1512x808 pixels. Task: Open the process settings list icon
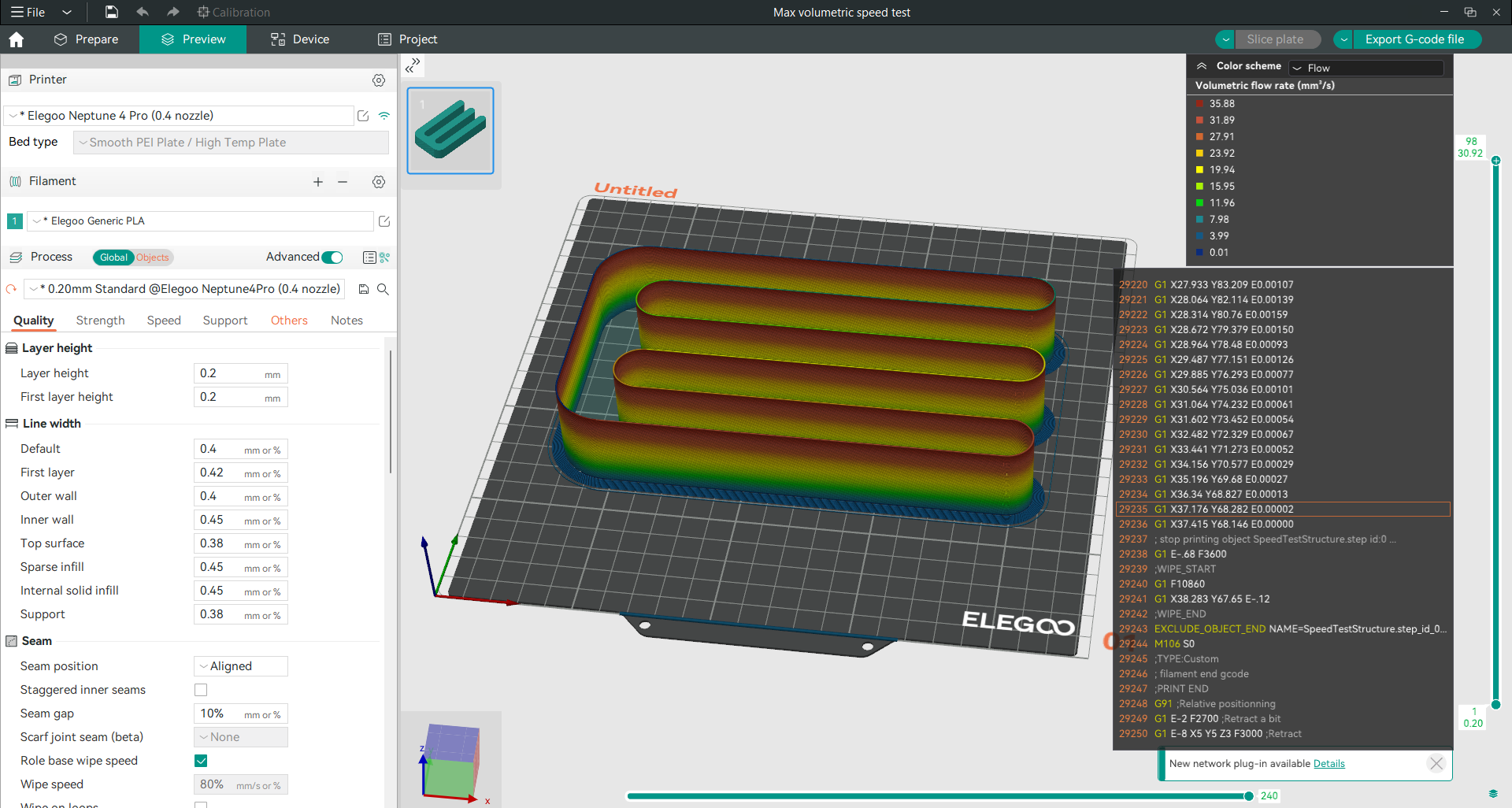(369, 258)
